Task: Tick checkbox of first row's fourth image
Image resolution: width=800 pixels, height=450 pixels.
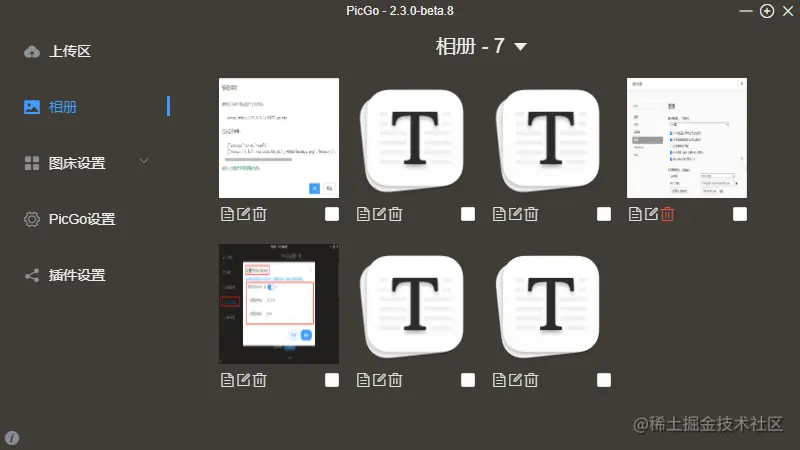Action: [x=740, y=214]
